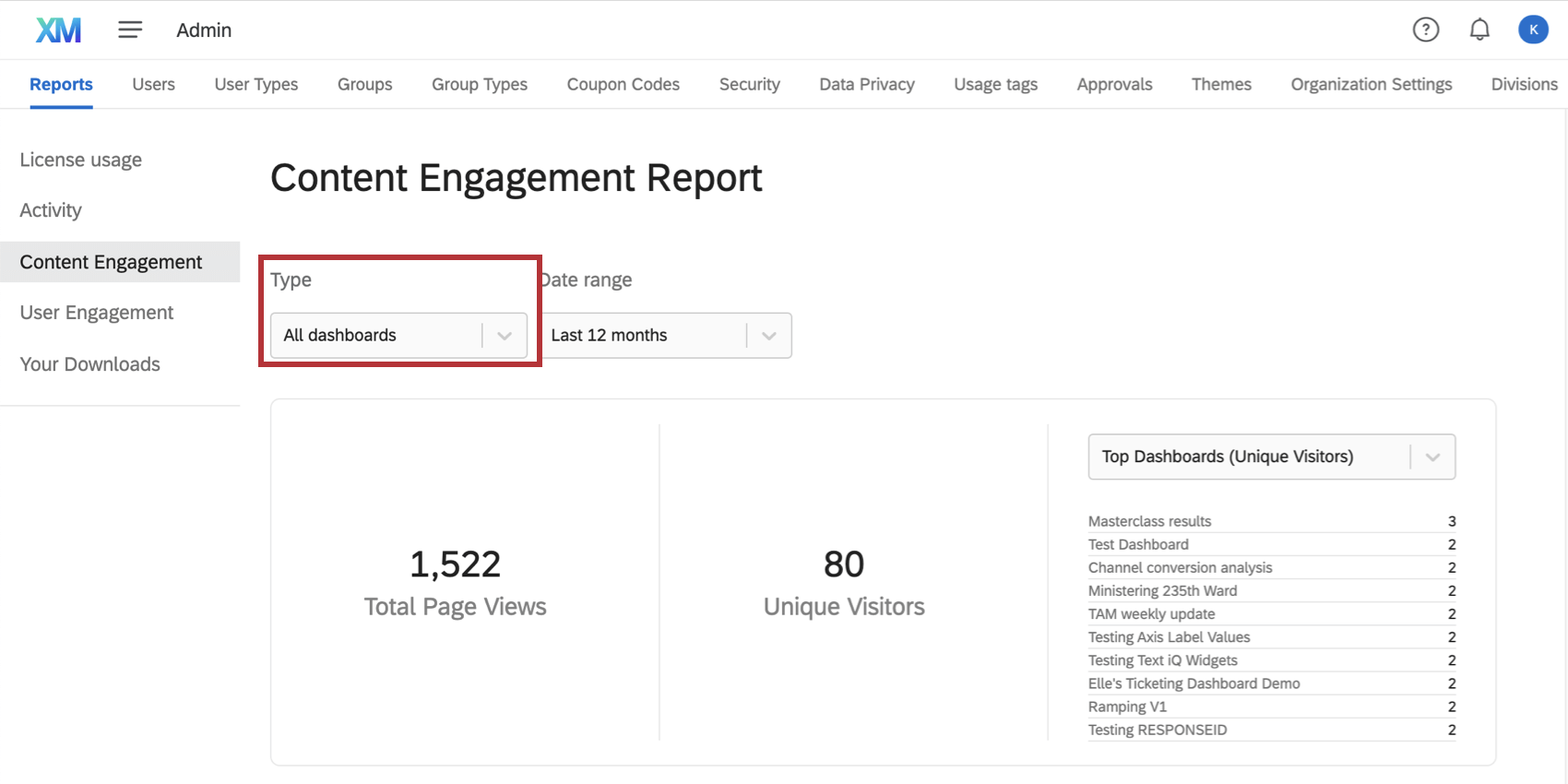Go to Your Downloads in sidebar
This screenshot has height=784, width=1568.
click(90, 365)
